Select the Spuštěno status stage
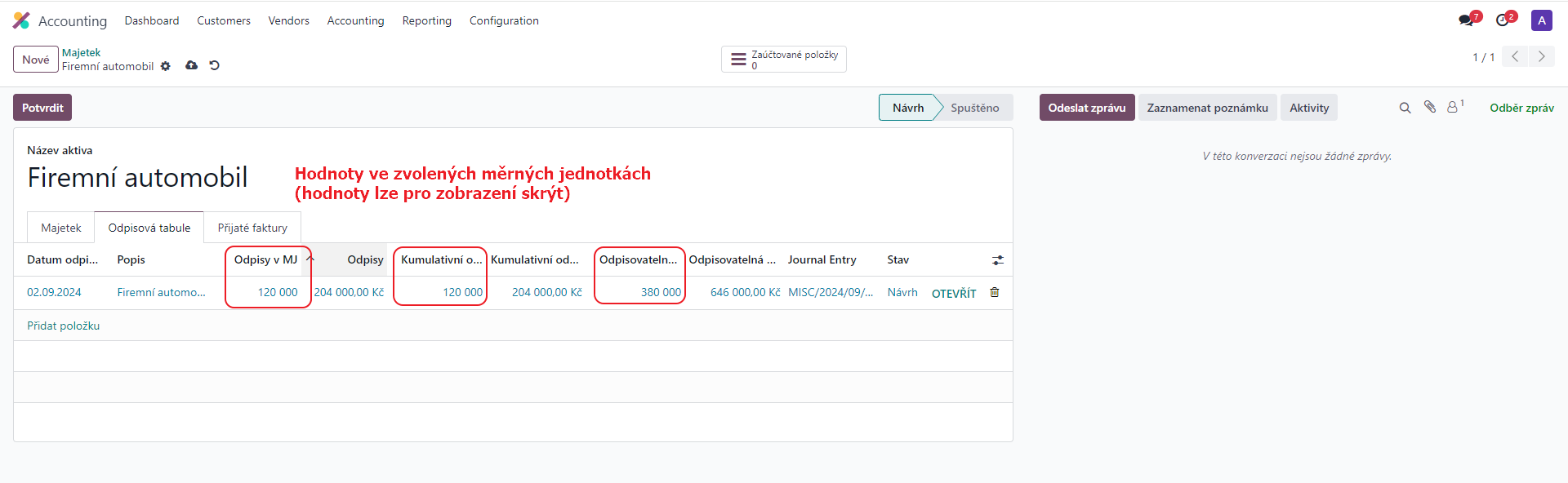Image resolution: width=1568 pixels, height=483 pixels. pos(975,108)
